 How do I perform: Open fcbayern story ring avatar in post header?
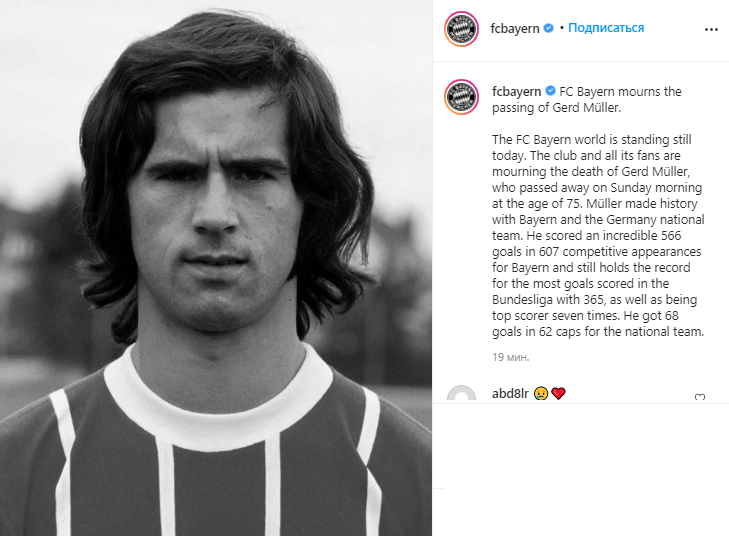point(461,28)
